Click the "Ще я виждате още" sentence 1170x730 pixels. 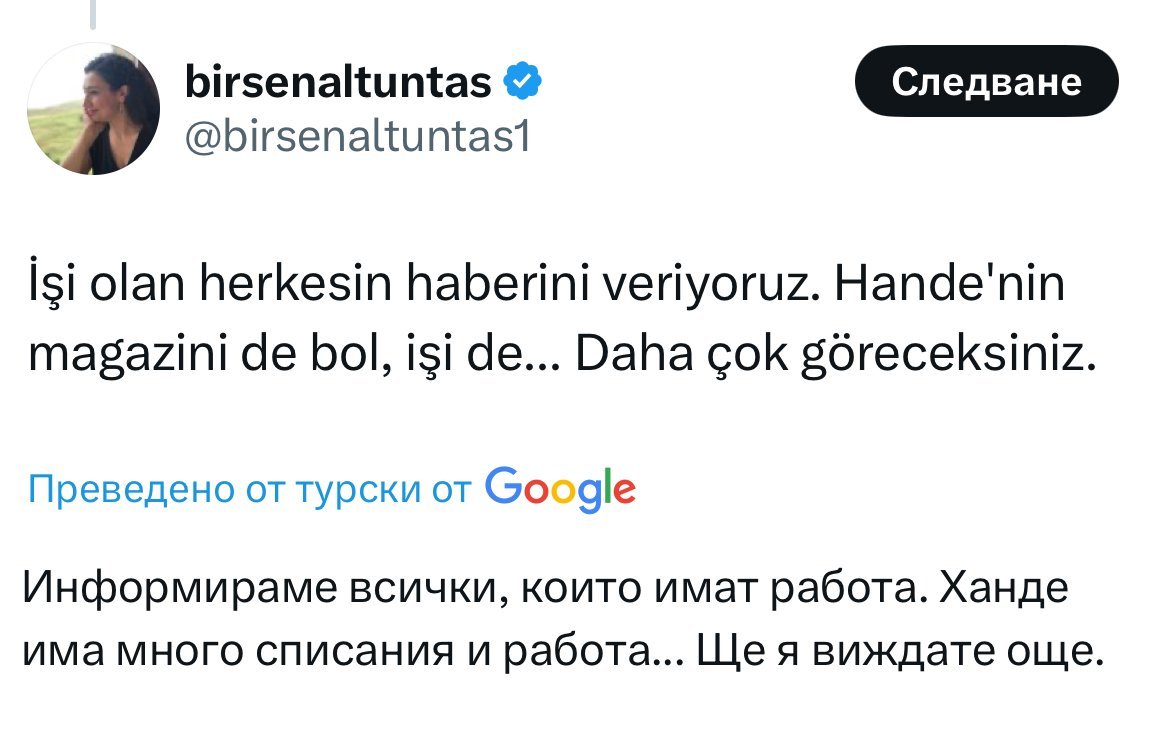[899, 652]
